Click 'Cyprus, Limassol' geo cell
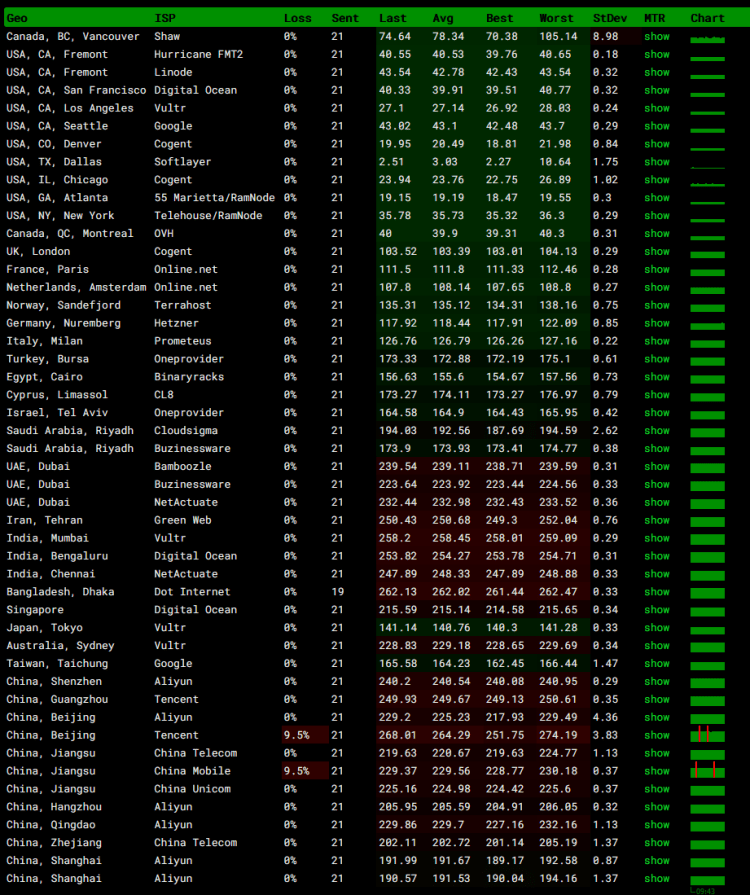Viewport: 750px width, 895px height. [57, 395]
